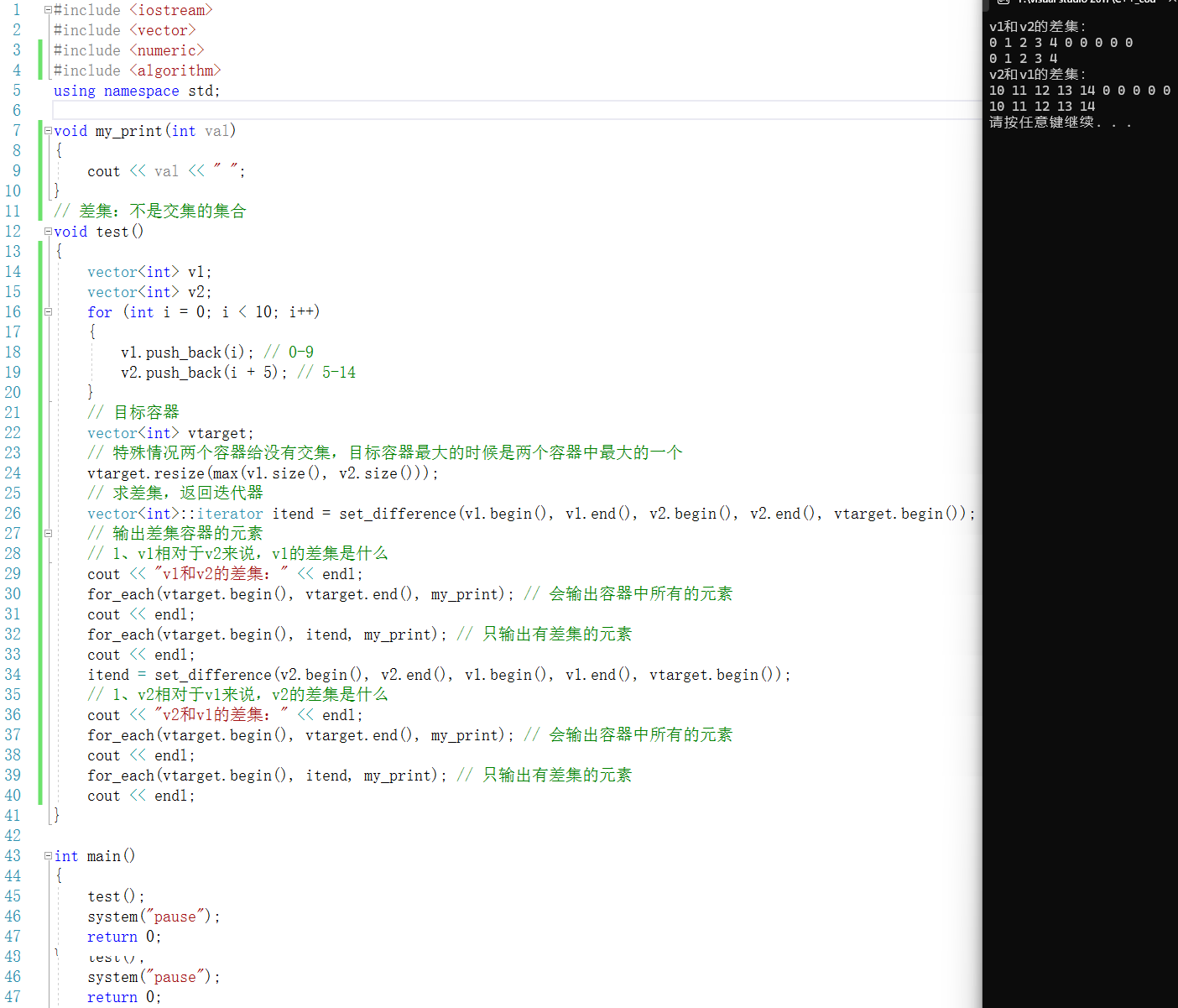Click the '求差集, 返回迭代器' comment

(x=175, y=494)
